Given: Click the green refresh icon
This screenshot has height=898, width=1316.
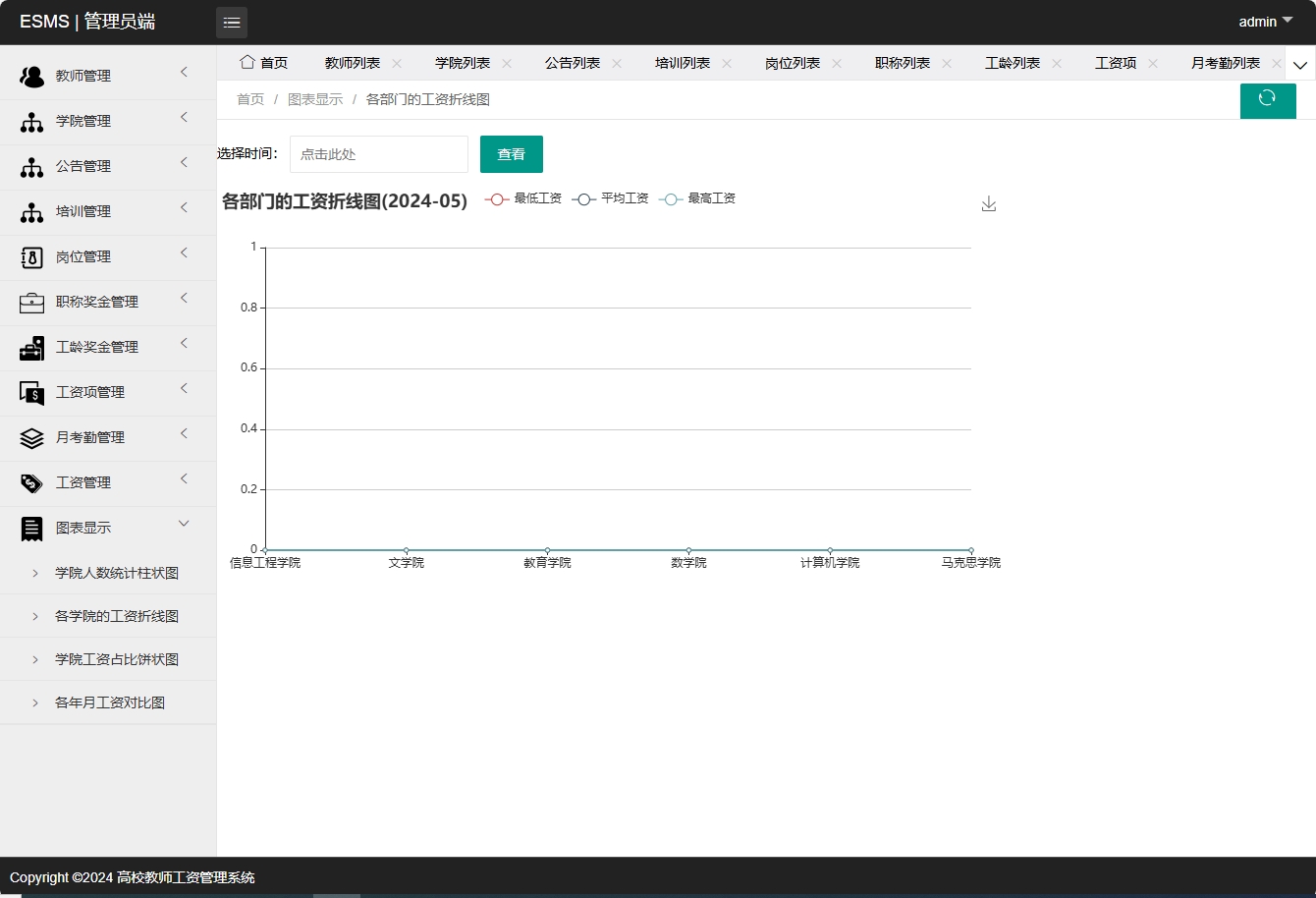Looking at the screenshot, I should pos(1268,100).
